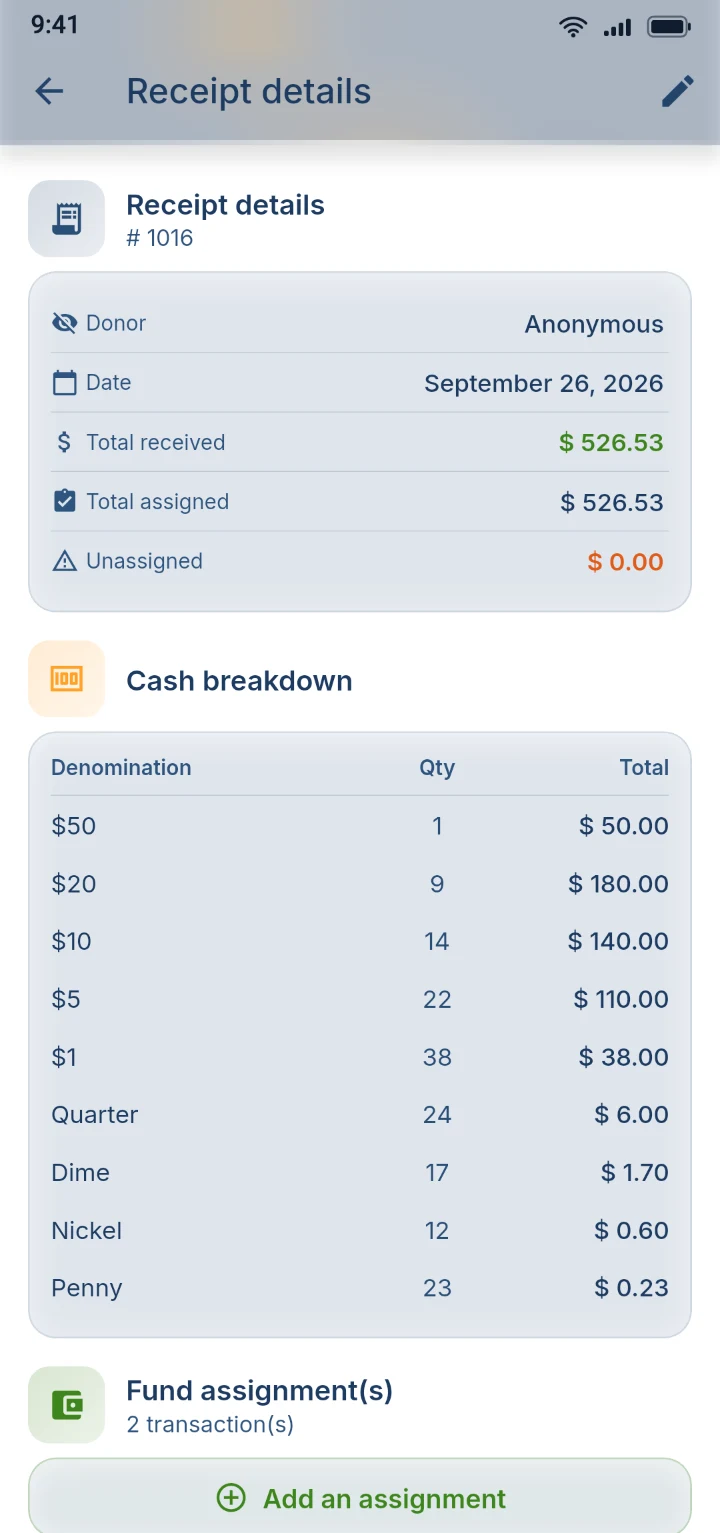Image resolution: width=720 pixels, height=1533 pixels.
Task: Tap the orange cash breakdown icon
Action: coord(66,679)
